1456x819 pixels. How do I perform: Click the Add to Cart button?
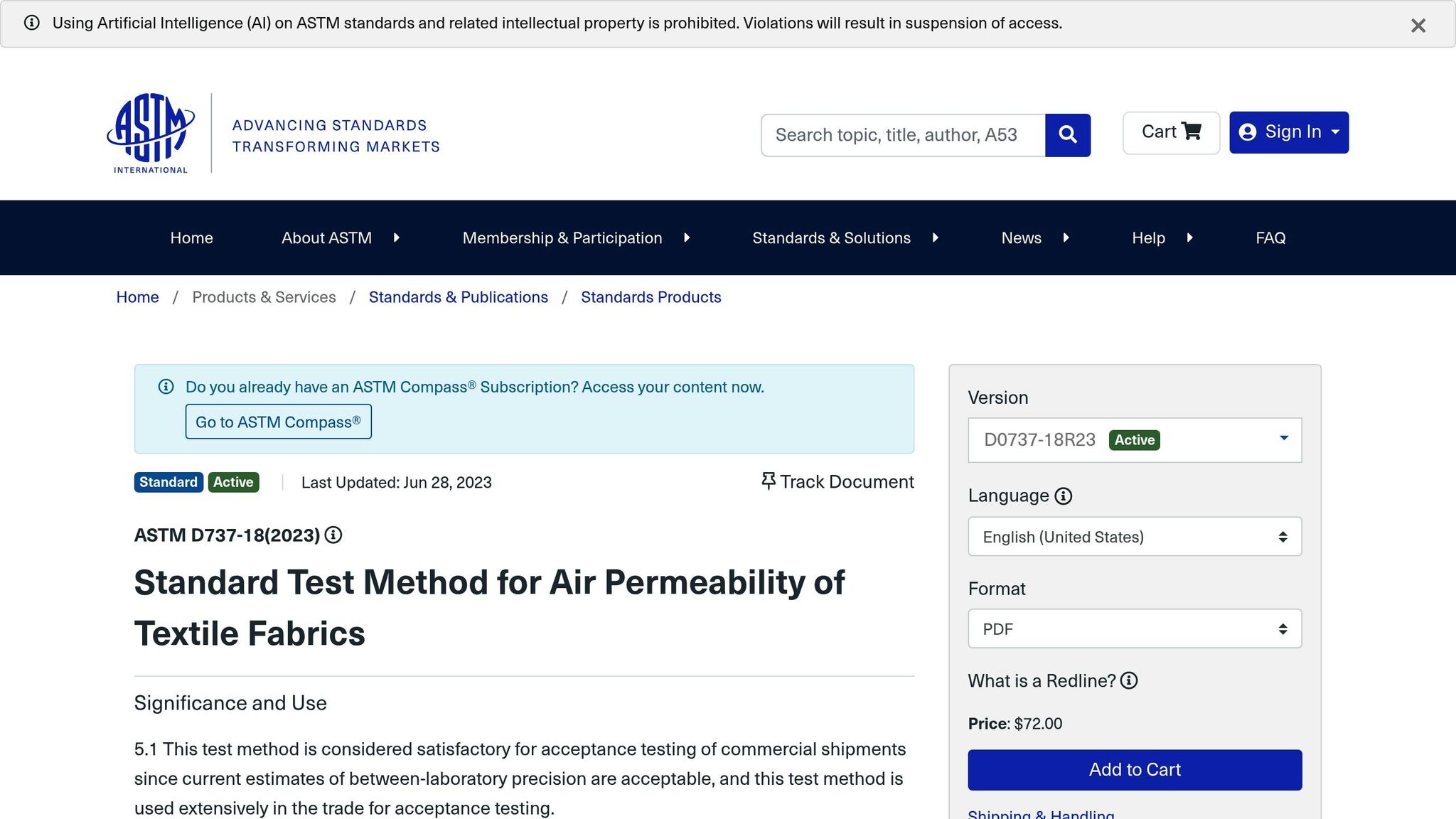tap(1134, 770)
